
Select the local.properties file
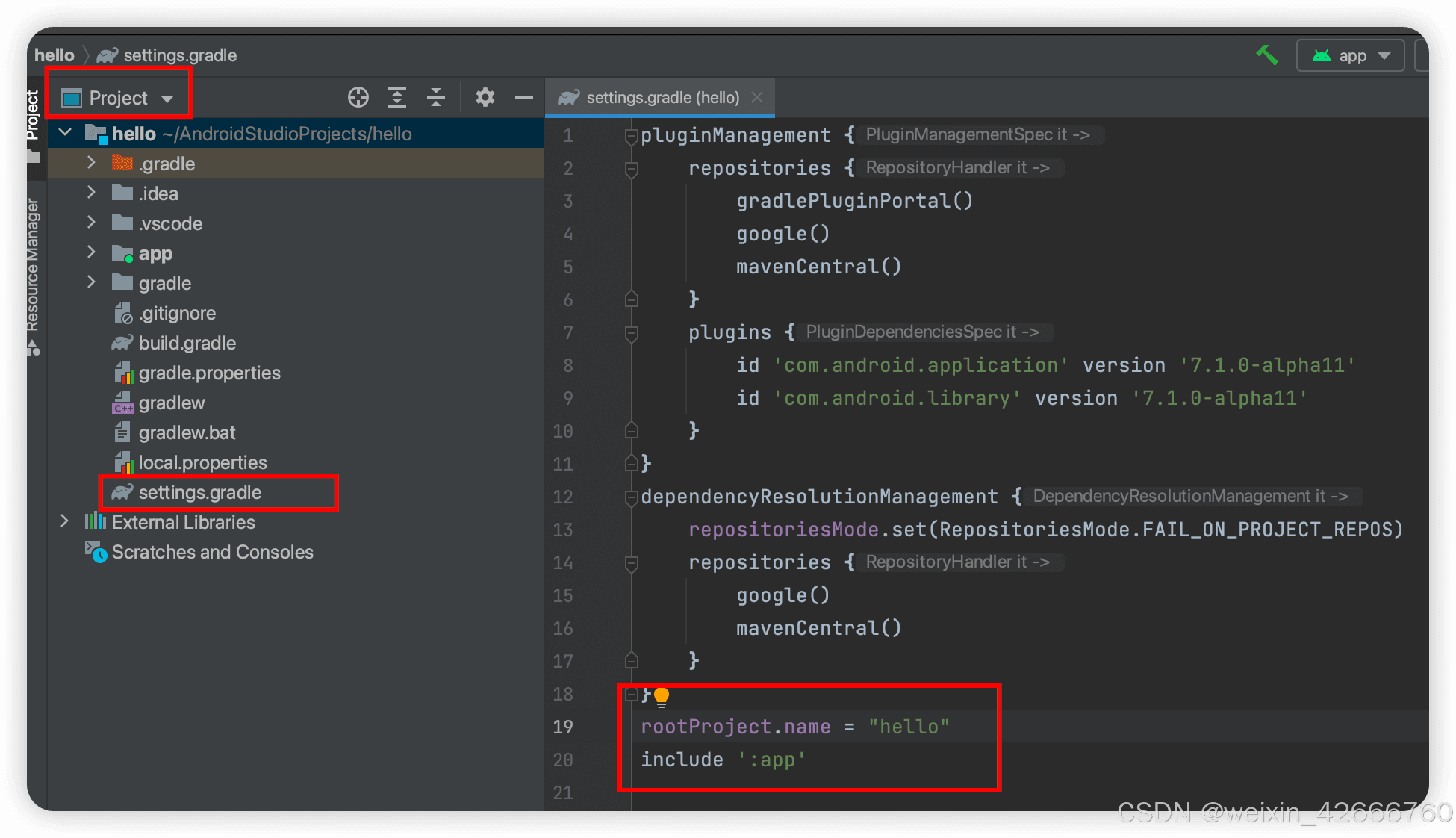pyautogui.click(x=202, y=462)
